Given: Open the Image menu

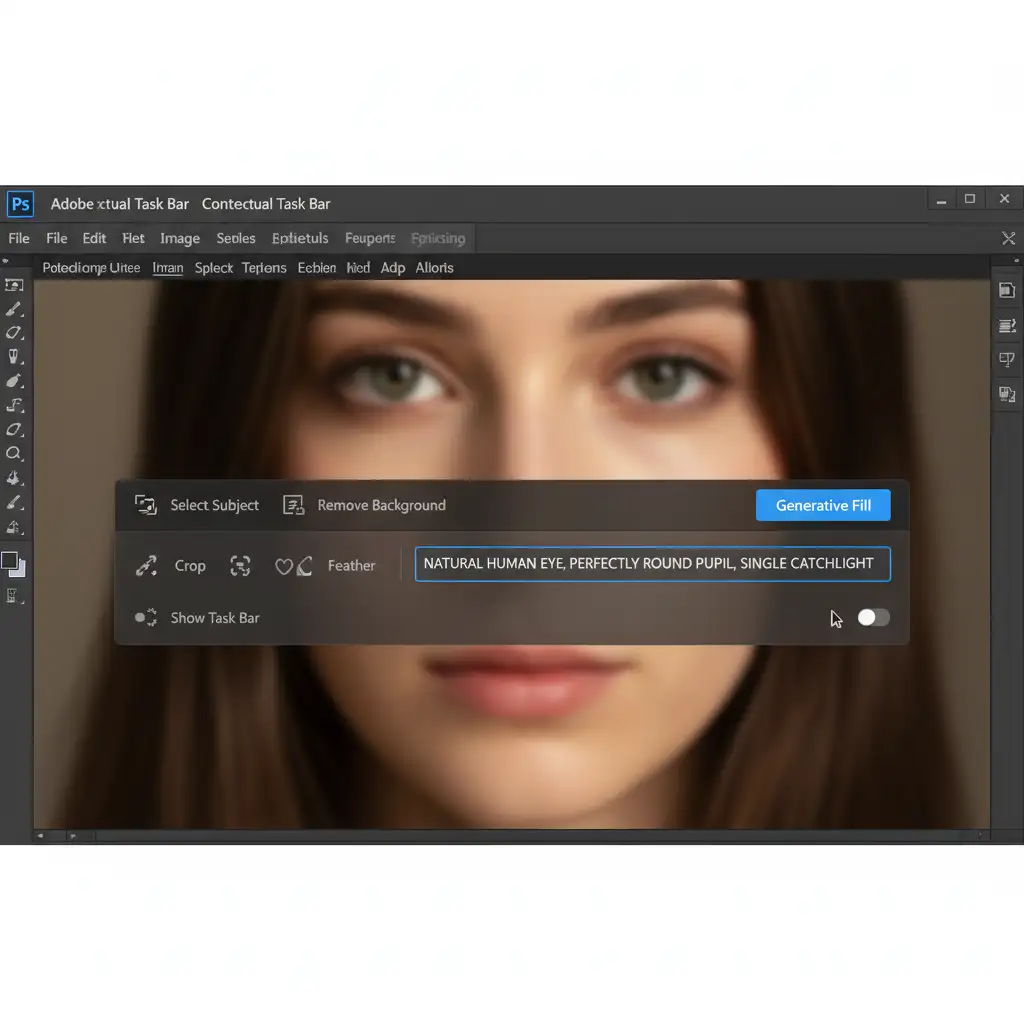Looking at the screenshot, I should (180, 238).
